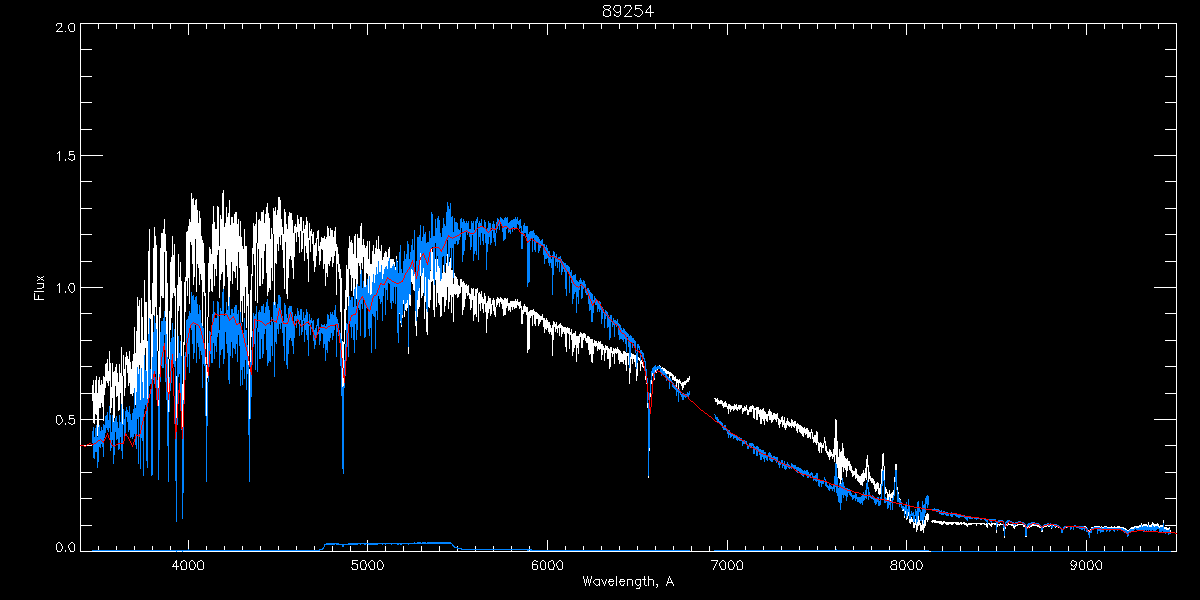The height and width of the screenshot is (600, 1200).
Task: Select the 7000 x-axis tick label
Action: pos(727,565)
